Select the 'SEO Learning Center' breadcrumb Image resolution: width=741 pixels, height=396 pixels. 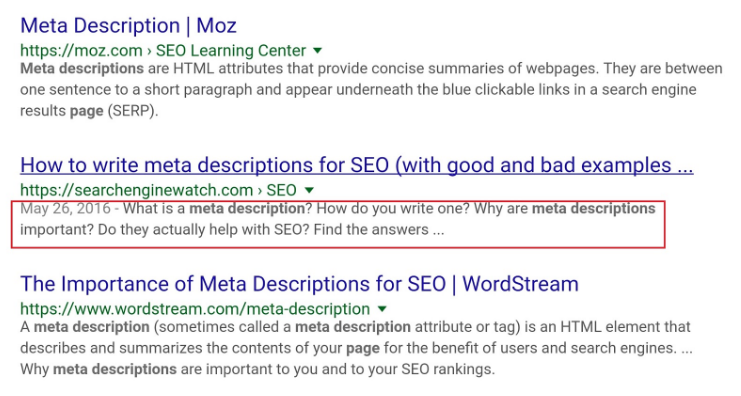(231, 51)
